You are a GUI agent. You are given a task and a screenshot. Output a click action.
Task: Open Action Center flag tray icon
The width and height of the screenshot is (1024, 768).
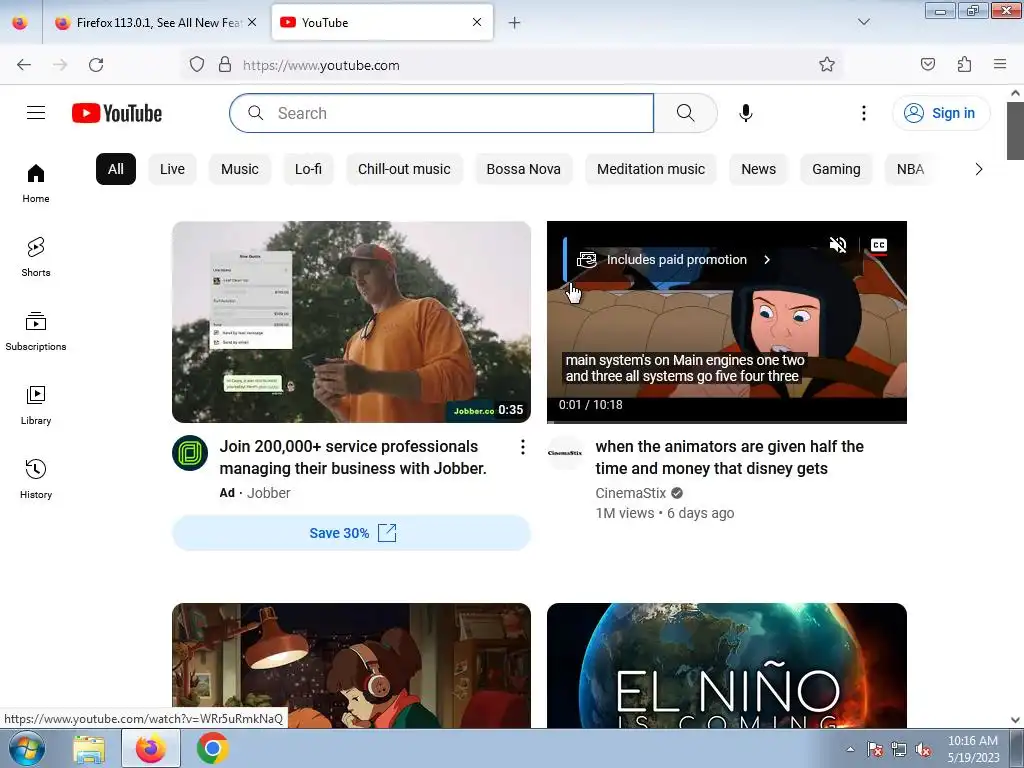875,750
